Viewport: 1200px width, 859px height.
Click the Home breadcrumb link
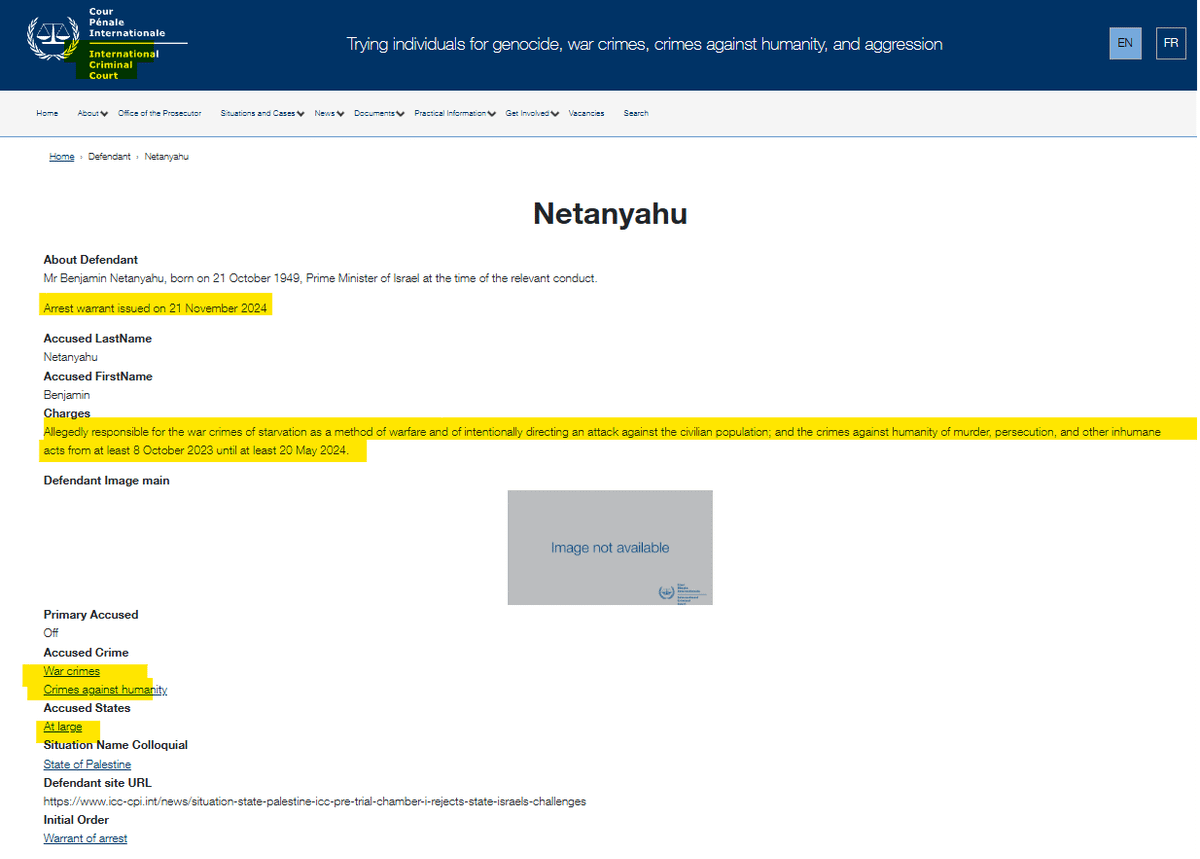tap(62, 157)
